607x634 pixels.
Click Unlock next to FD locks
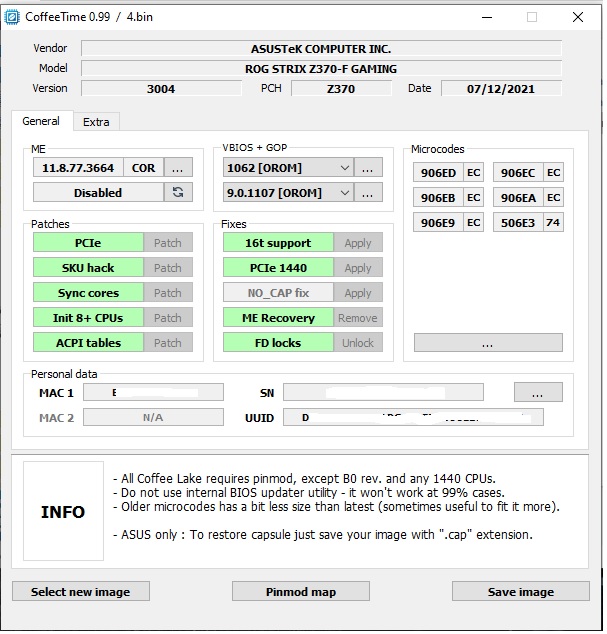(358, 343)
